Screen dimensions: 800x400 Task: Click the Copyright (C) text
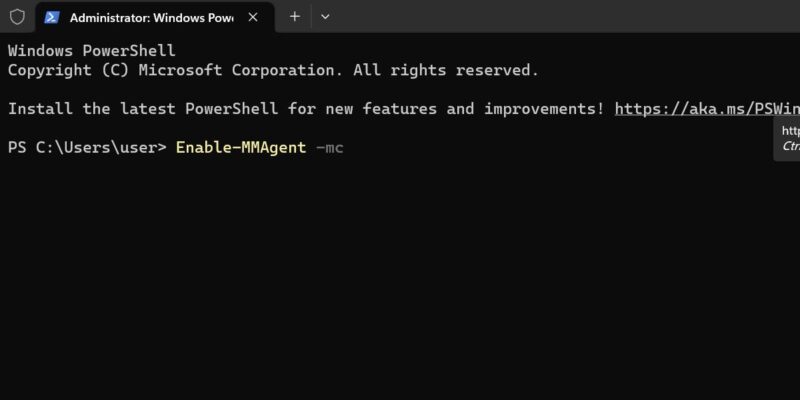(x=68, y=70)
